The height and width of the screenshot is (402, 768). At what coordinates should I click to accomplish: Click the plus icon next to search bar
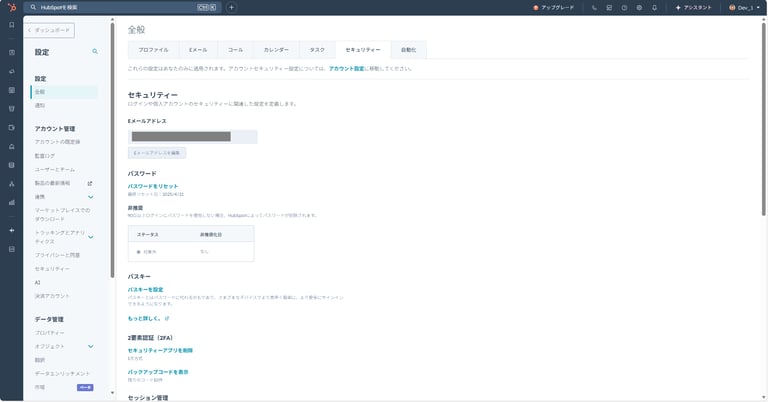232,7
